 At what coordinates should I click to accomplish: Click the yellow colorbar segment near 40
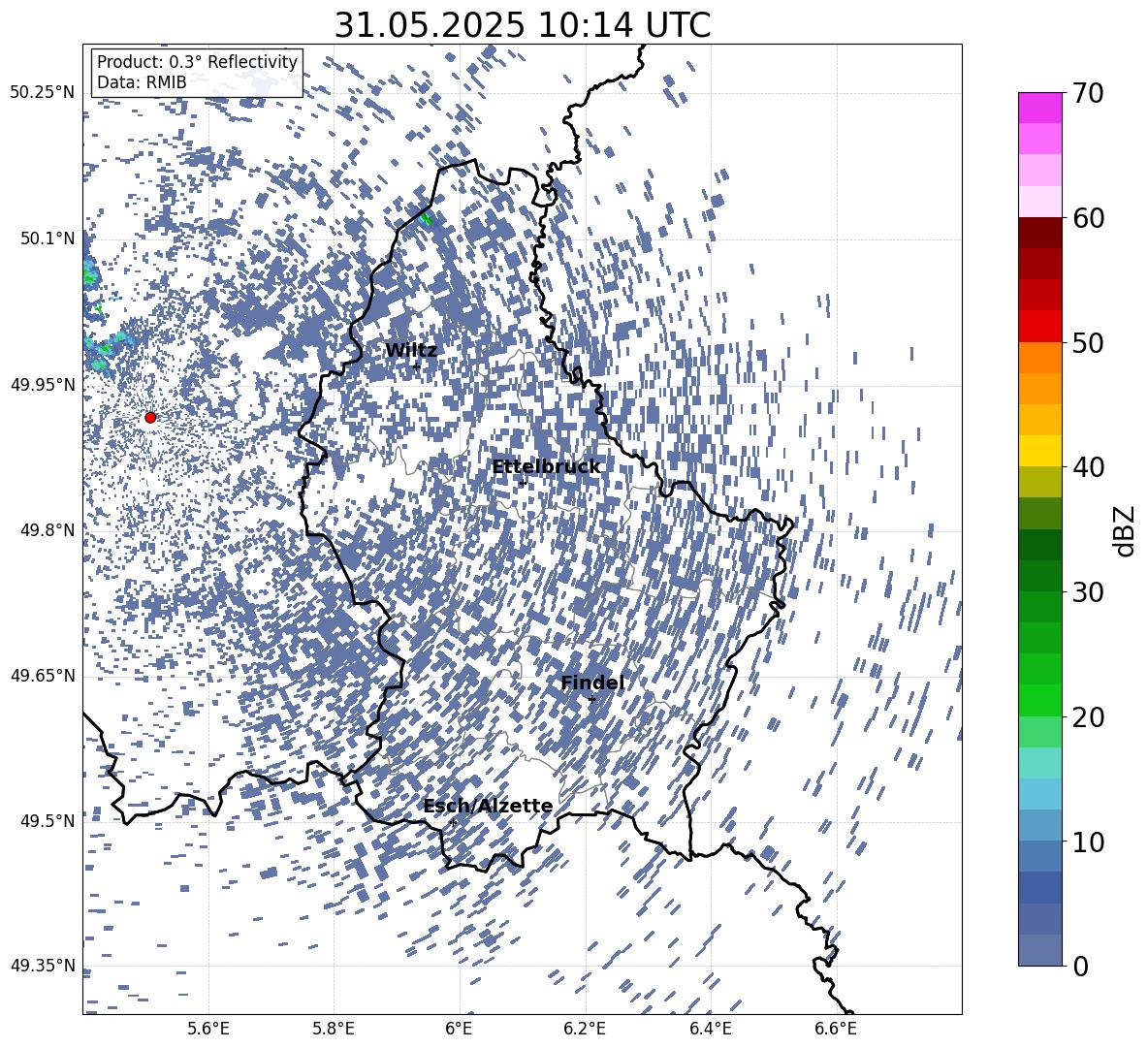coord(1039,452)
